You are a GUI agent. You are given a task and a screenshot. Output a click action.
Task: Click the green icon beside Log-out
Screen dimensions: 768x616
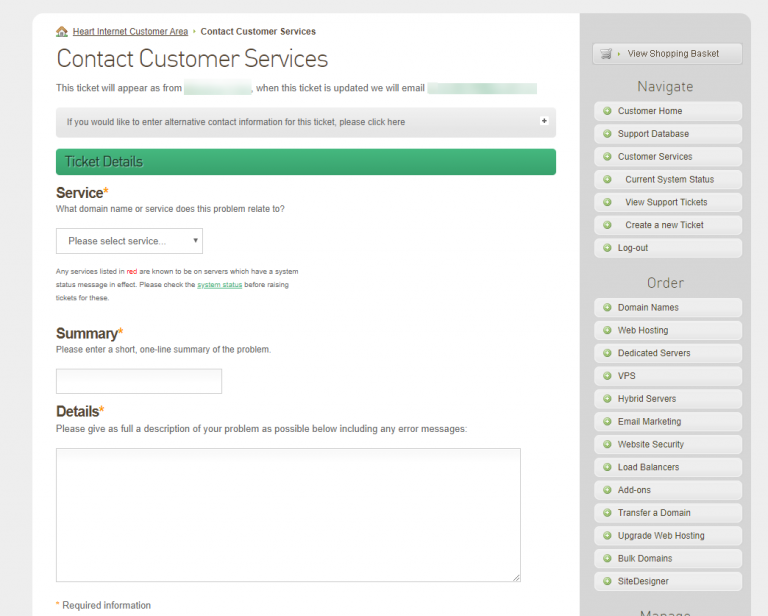point(607,248)
